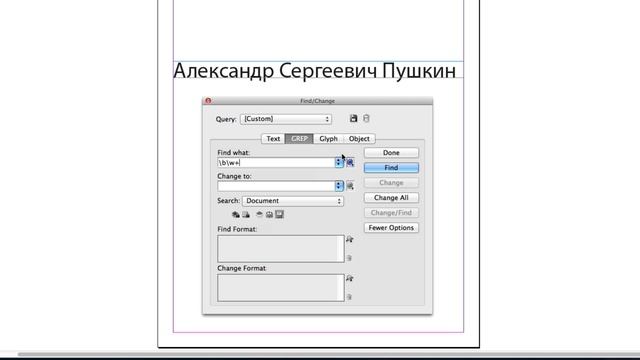Click inside the Find what field

[x=276, y=163]
